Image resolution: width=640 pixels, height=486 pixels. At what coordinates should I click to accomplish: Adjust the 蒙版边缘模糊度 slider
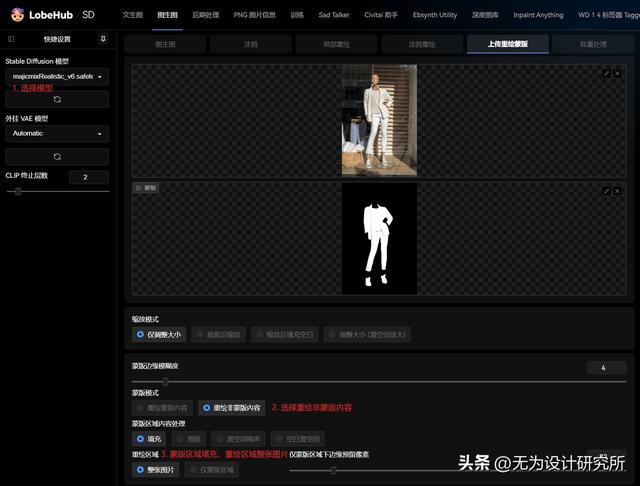point(166,382)
